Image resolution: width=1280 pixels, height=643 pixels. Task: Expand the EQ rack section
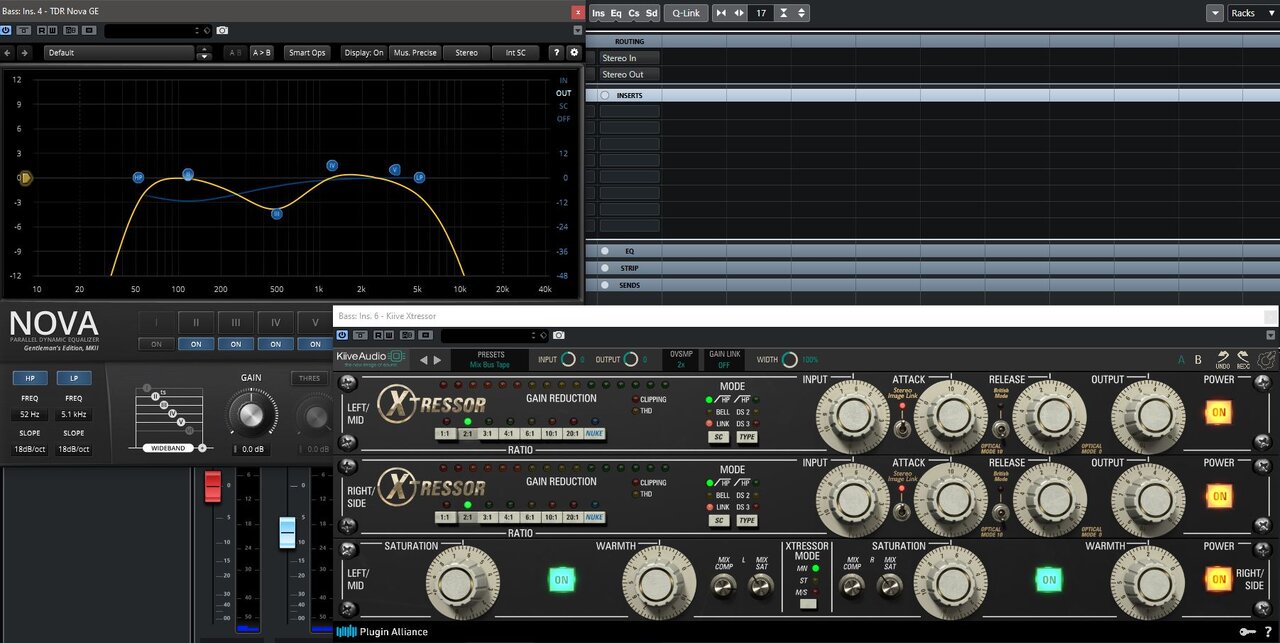[630, 251]
